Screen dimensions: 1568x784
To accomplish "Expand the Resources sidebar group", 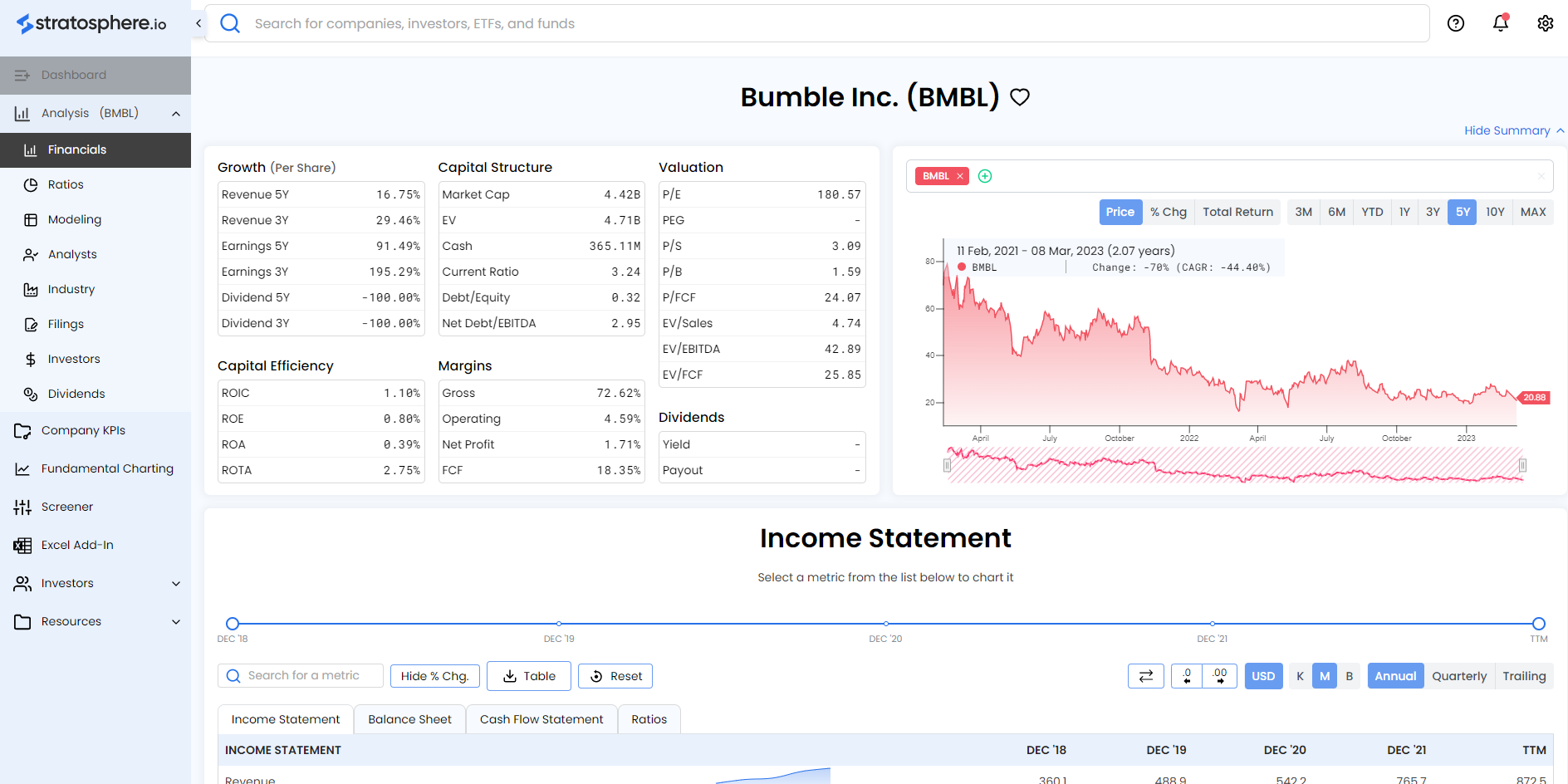I will tap(176, 621).
